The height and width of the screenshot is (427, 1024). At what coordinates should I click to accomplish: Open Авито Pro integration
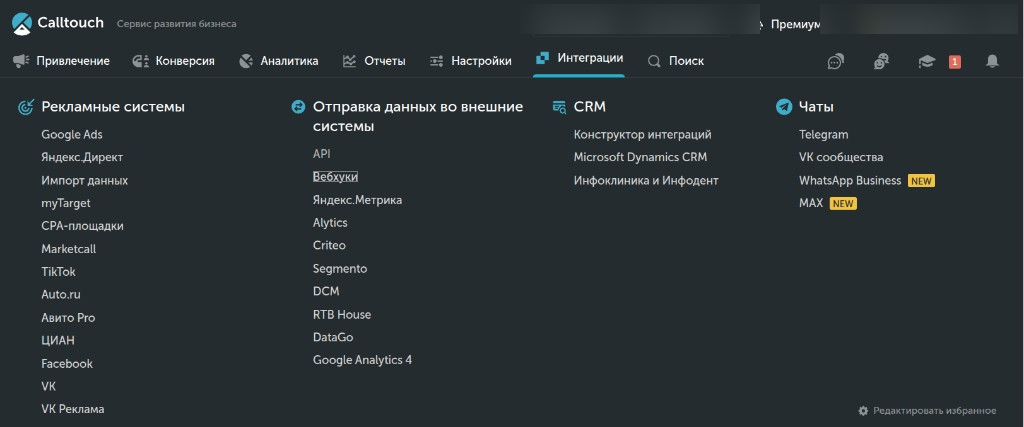(68, 318)
